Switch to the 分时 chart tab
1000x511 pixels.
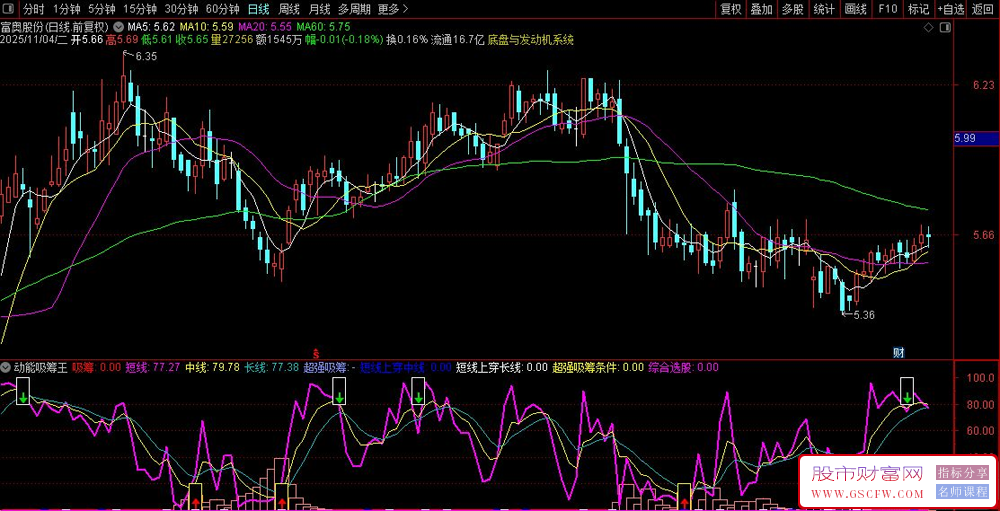(x=34, y=9)
